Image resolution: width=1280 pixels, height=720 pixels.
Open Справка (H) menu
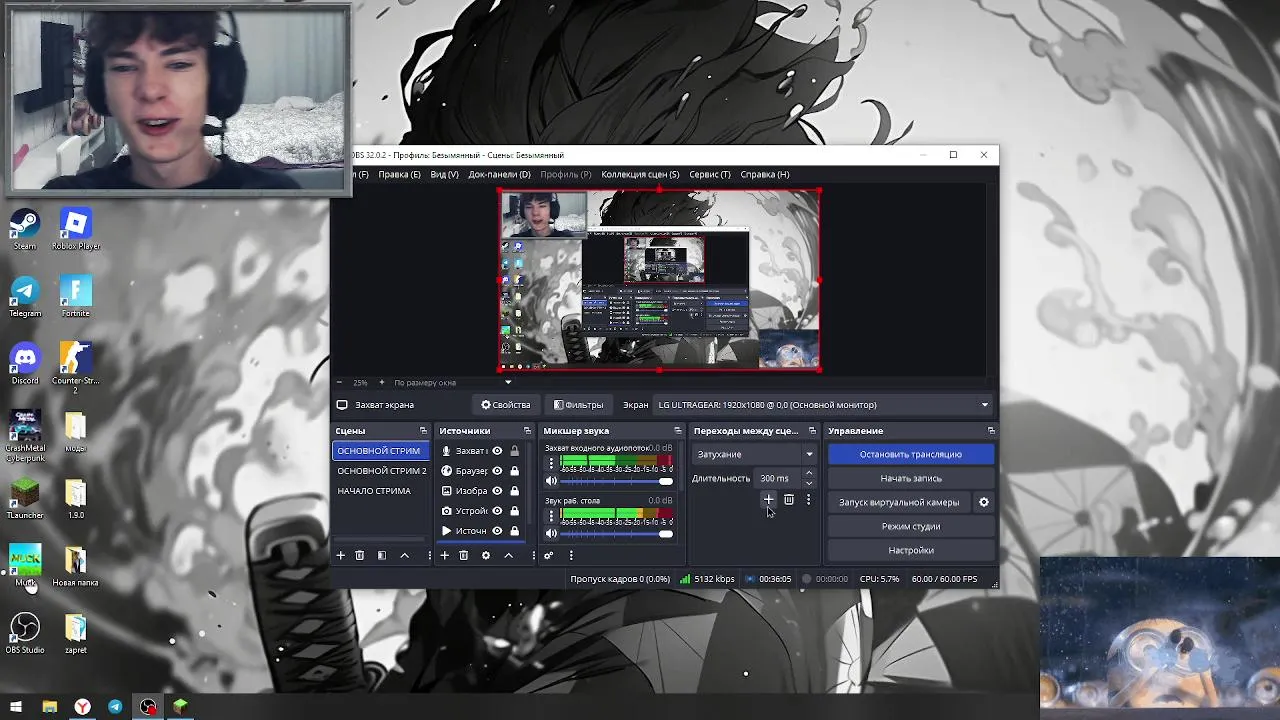click(765, 174)
